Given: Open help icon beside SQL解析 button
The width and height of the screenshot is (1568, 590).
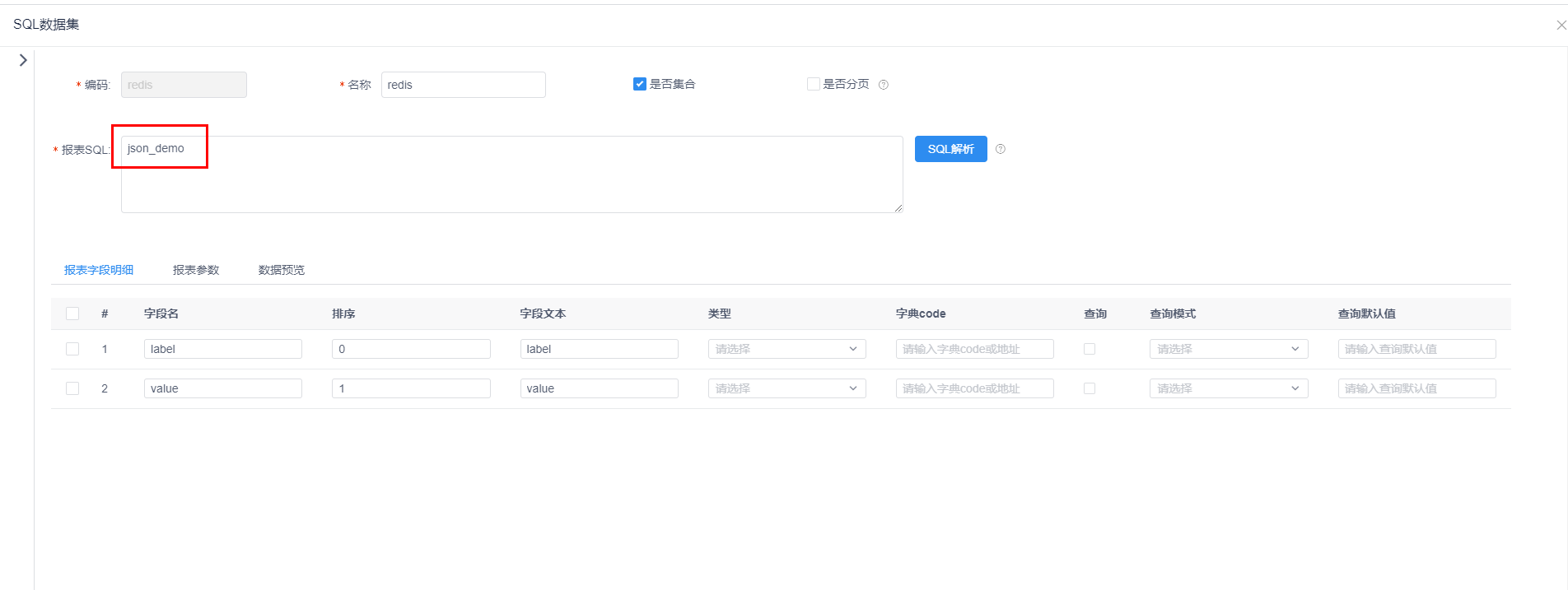Looking at the screenshot, I should [x=1001, y=149].
